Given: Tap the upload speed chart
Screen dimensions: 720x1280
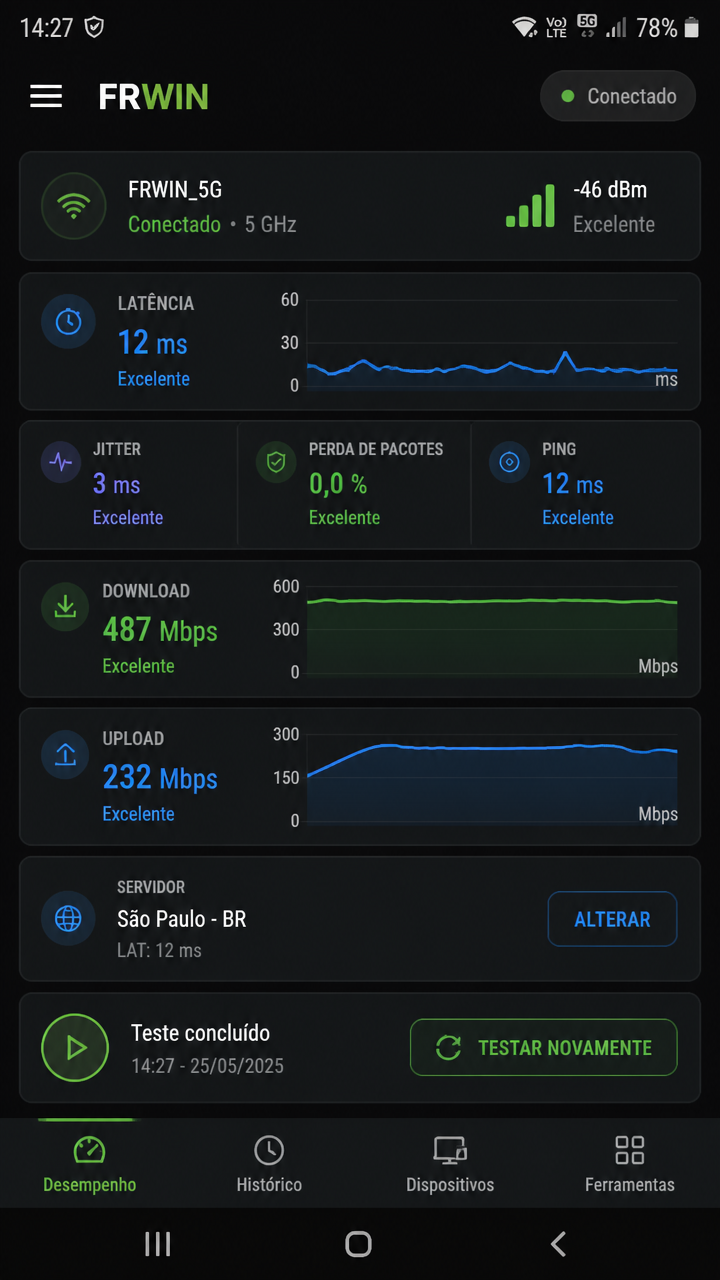Looking at the screenshot, I should (x=491, y=777).
